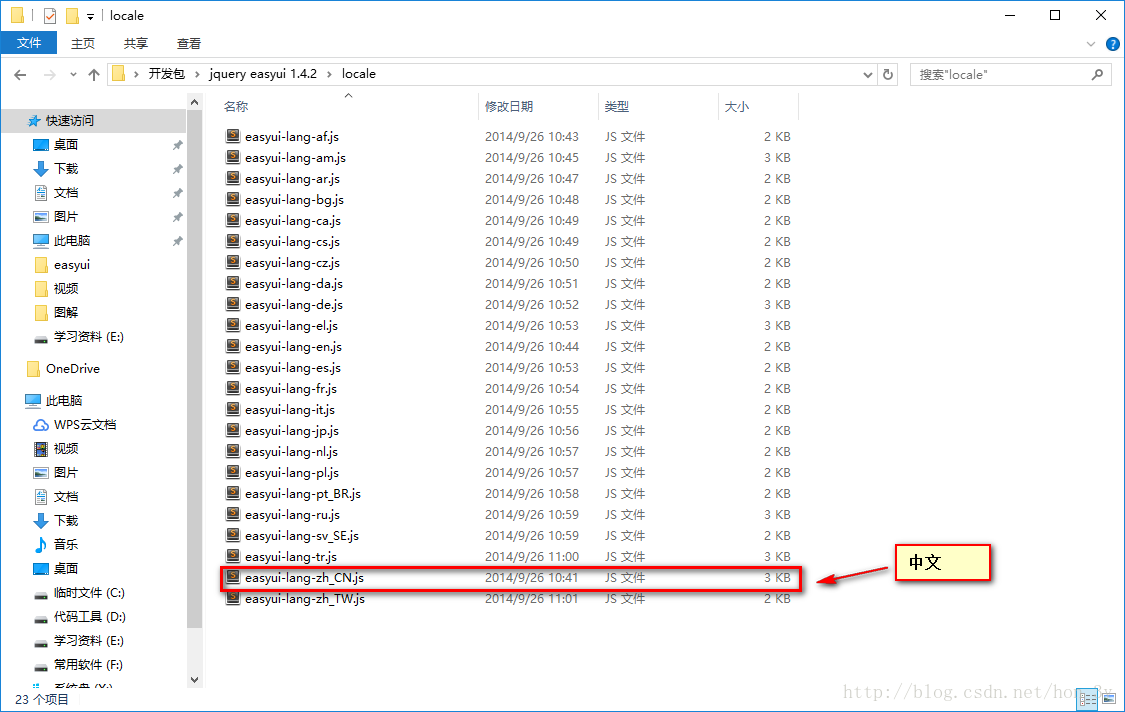Click the easyui-lang-en.js file icon

click(x=232, y=345)
